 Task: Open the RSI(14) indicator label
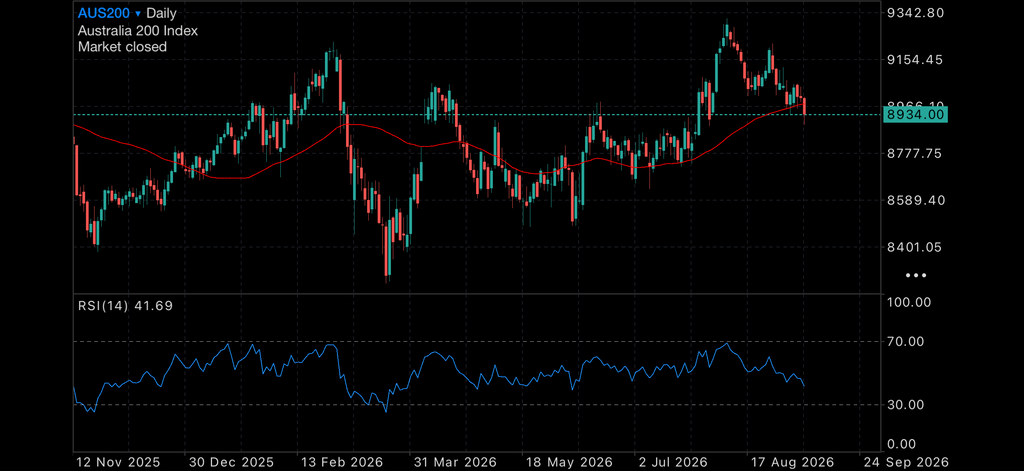(x=125, y=305)
